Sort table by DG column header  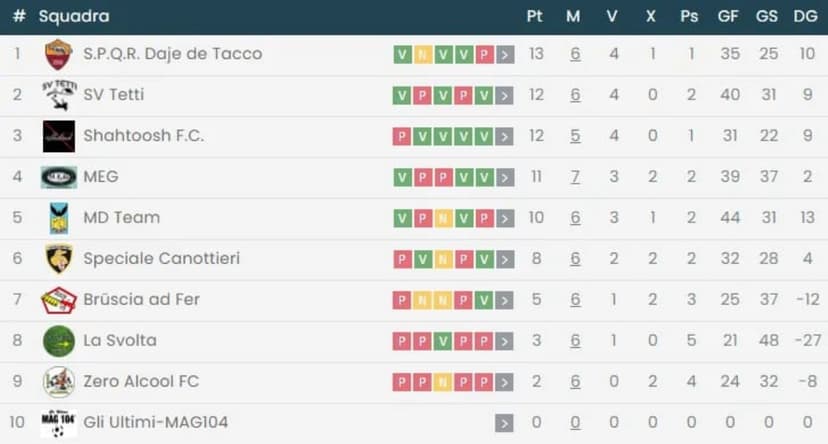(804, 16)
